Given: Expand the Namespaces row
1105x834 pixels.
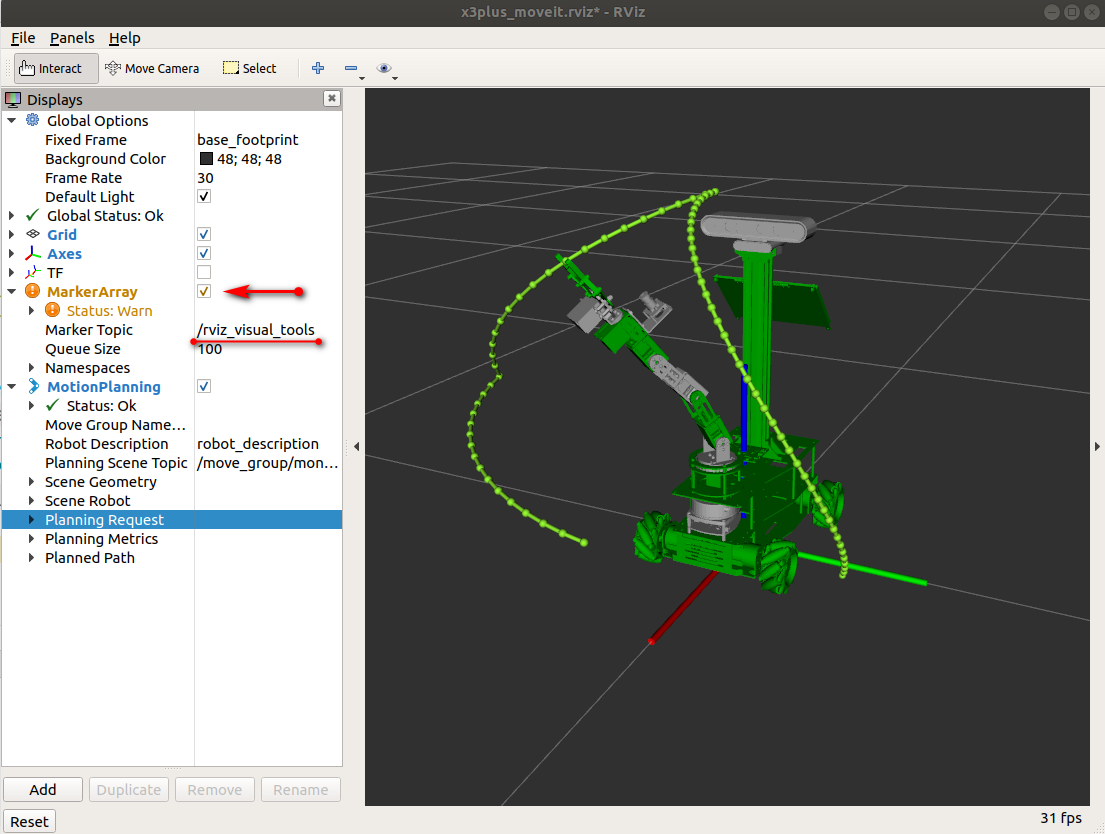Looking at the screenshot, I should 31,368.
